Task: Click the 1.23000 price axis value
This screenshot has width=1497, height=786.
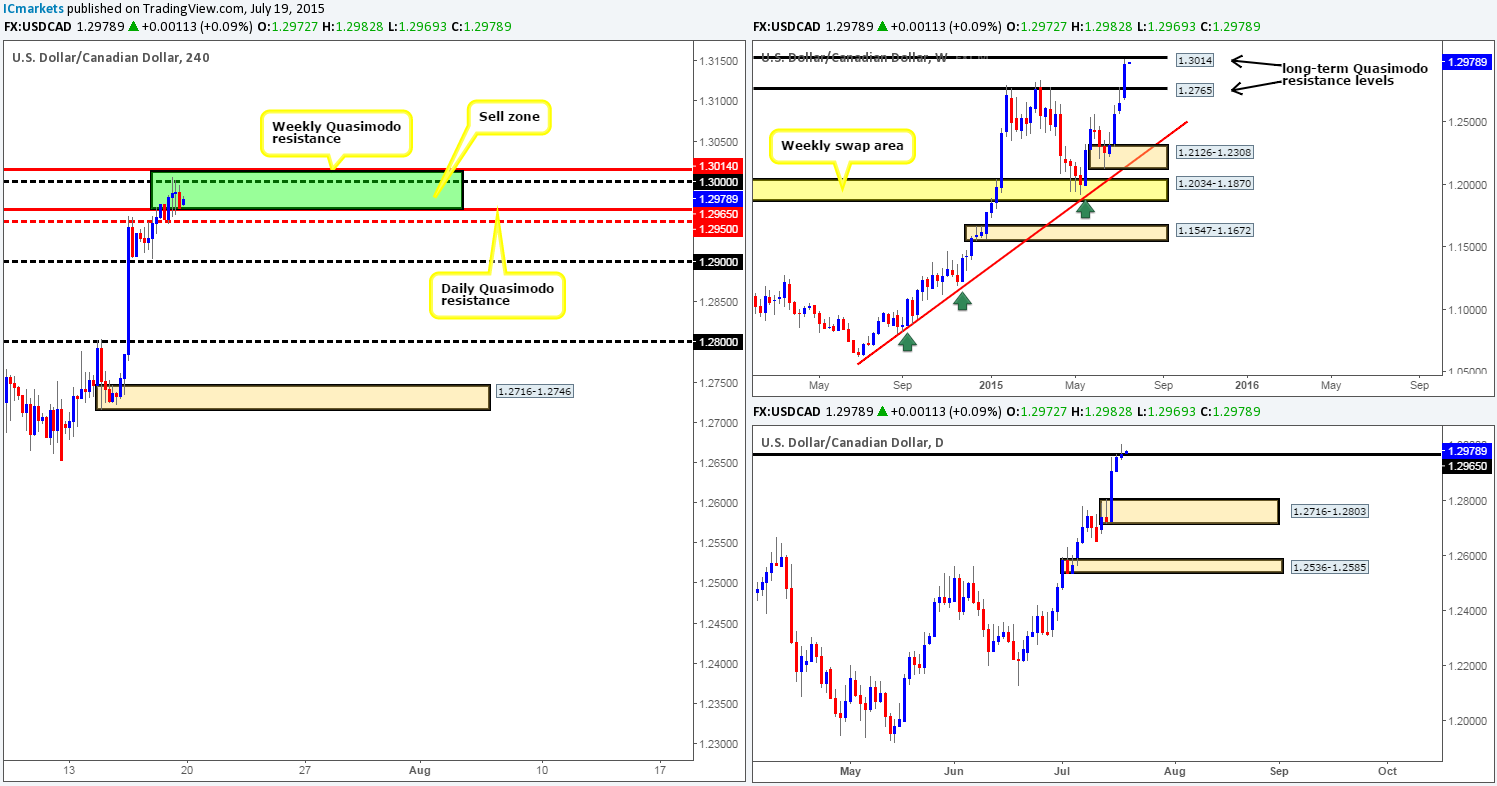Action: point(721,744)
